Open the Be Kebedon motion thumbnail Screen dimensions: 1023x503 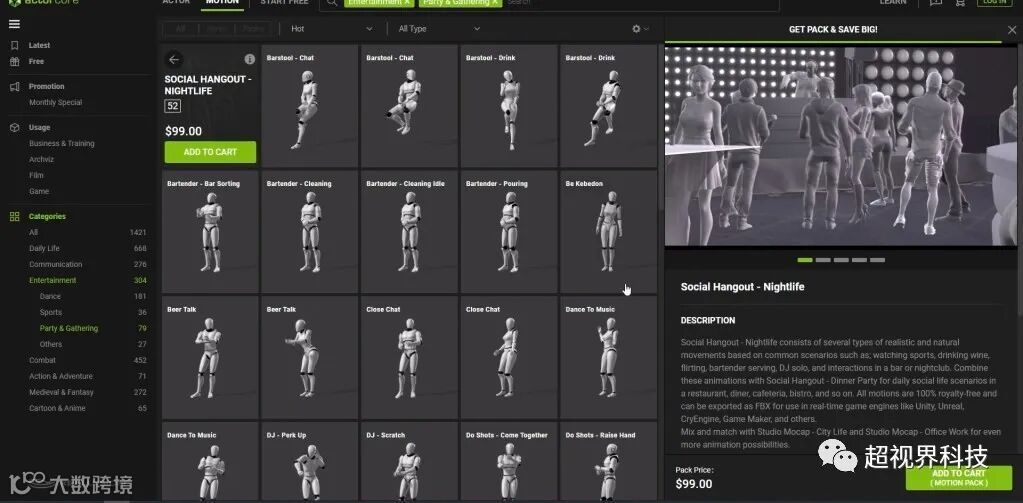(x=609, y=231)
